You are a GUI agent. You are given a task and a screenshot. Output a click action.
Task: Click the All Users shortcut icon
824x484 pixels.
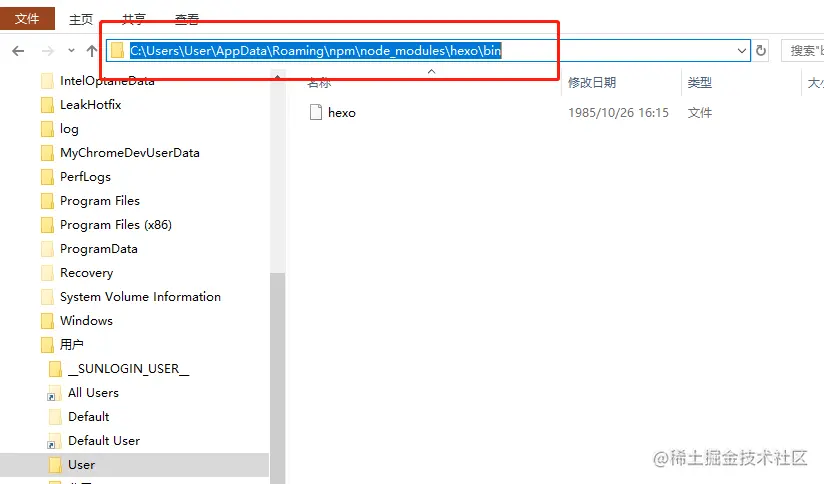(54, 393)
